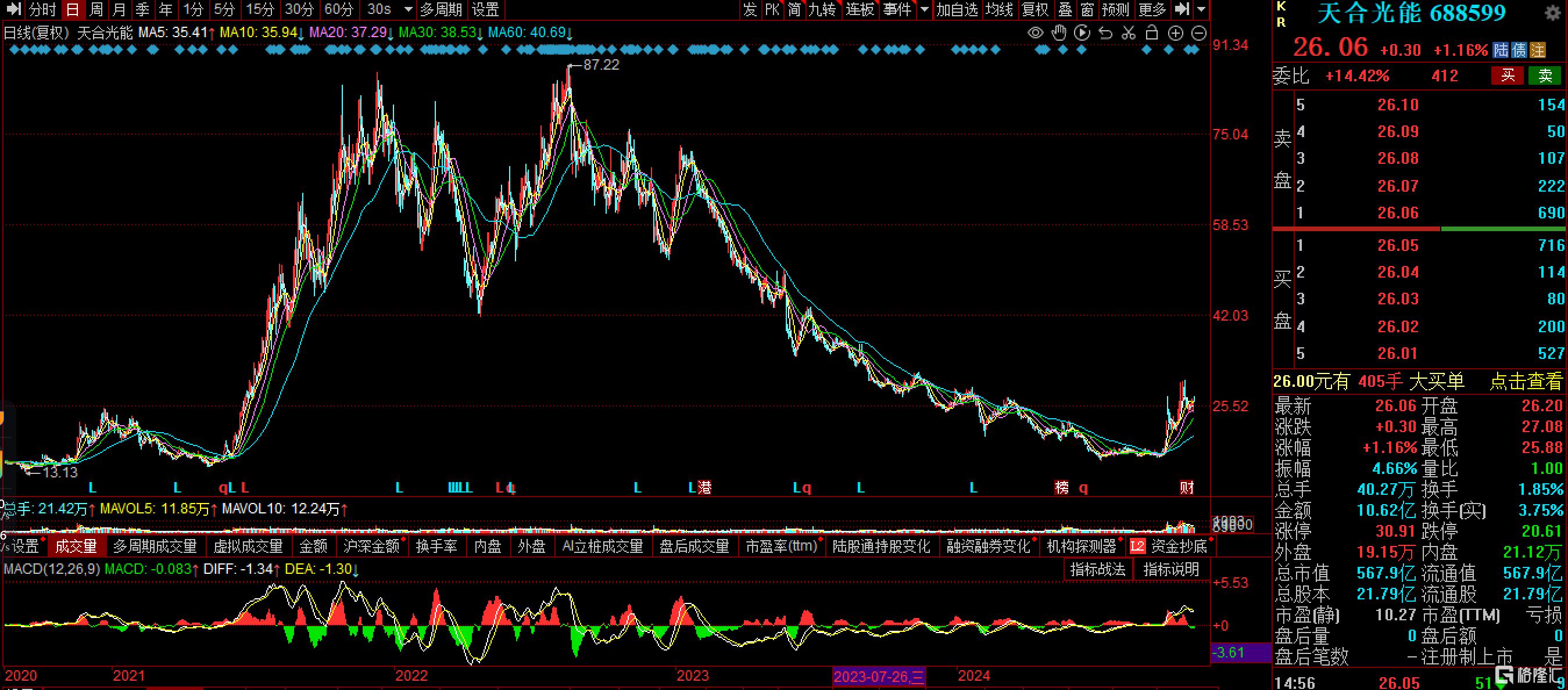Click the 港 marker on chart
This screenshot has height=690, width=1568.
[x=704, y=487]
